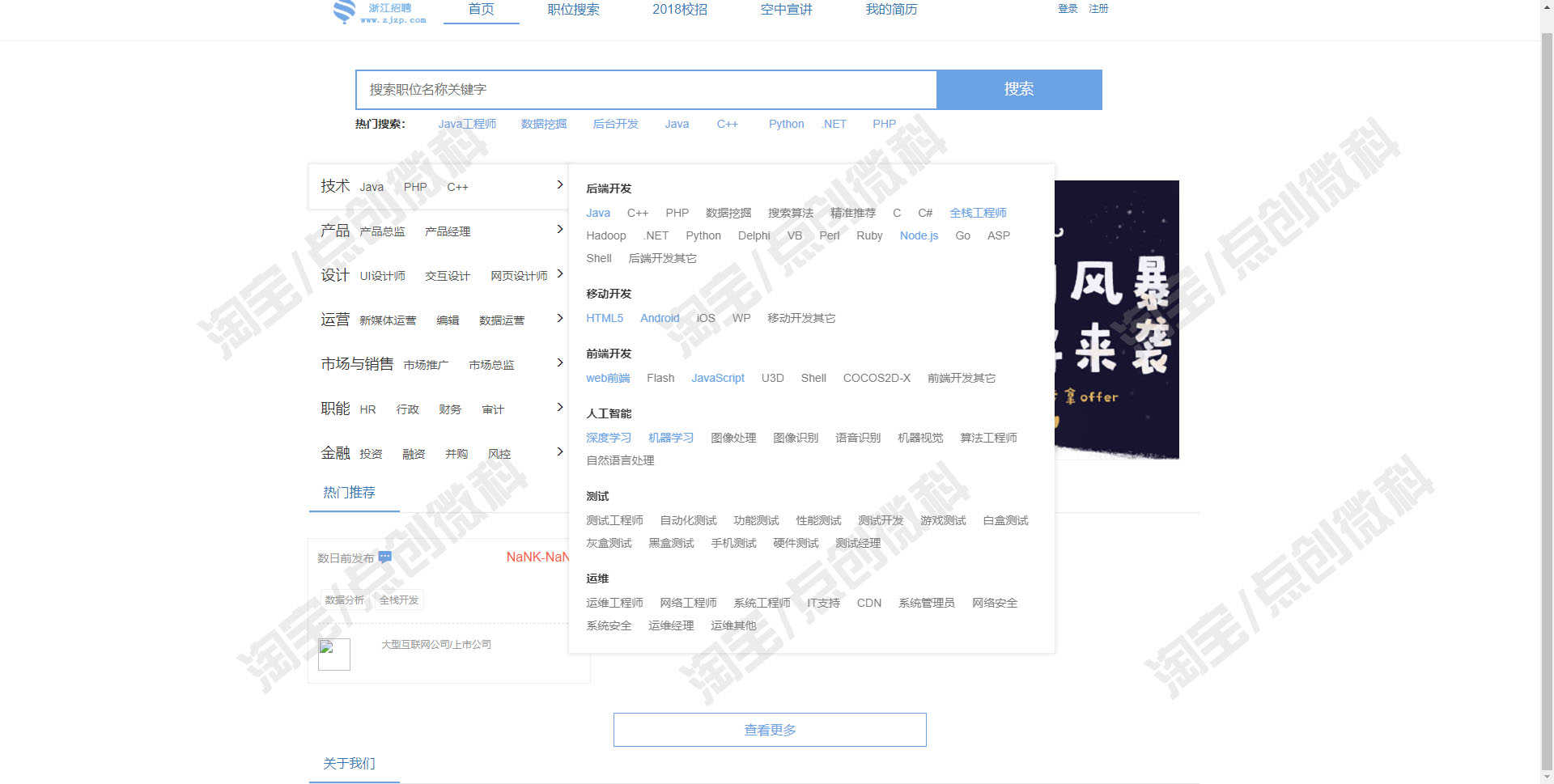
Task: Select web前端 under 前端开发
Action: pos(608,378)
